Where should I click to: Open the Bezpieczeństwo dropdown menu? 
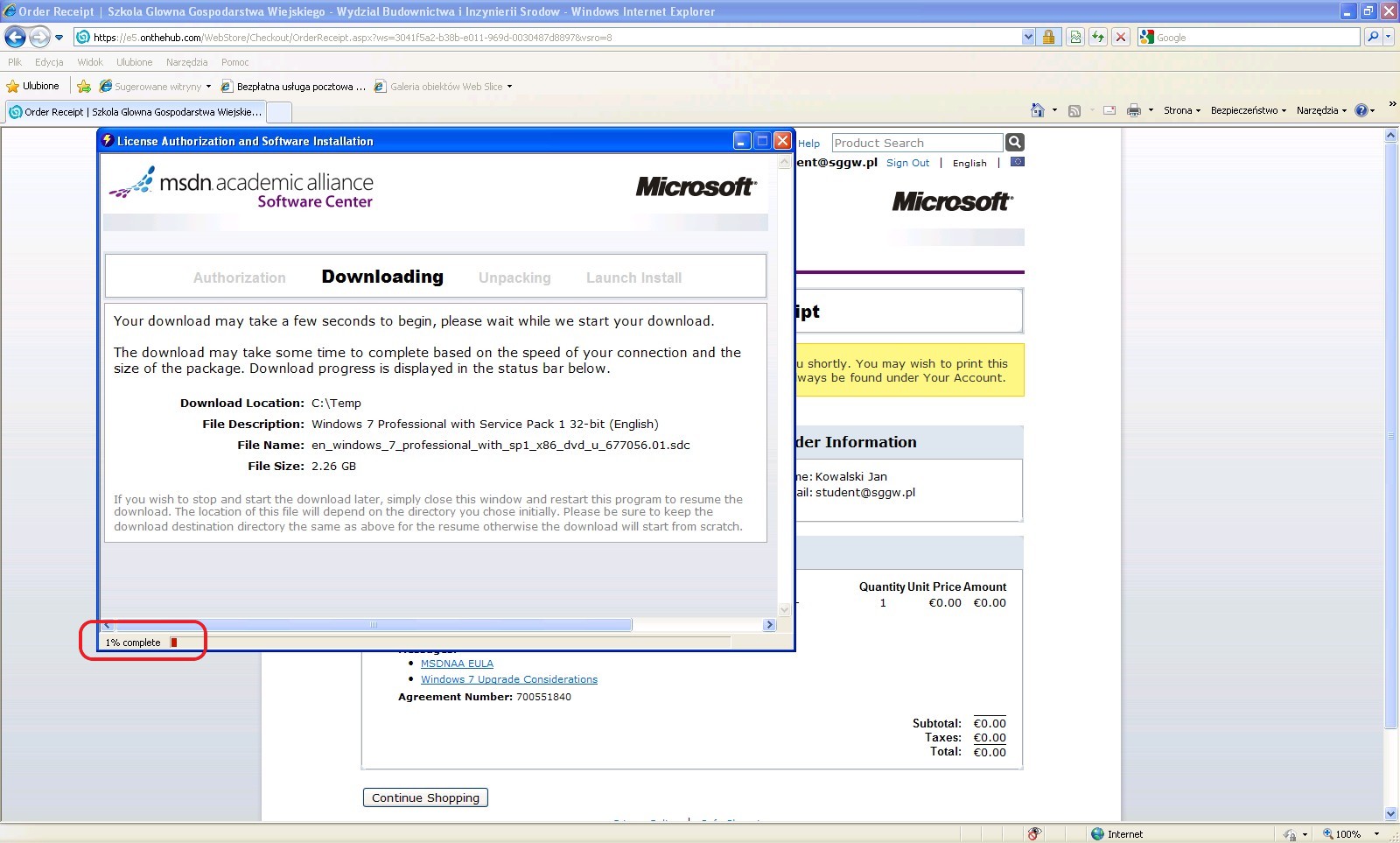point(1249,110)
